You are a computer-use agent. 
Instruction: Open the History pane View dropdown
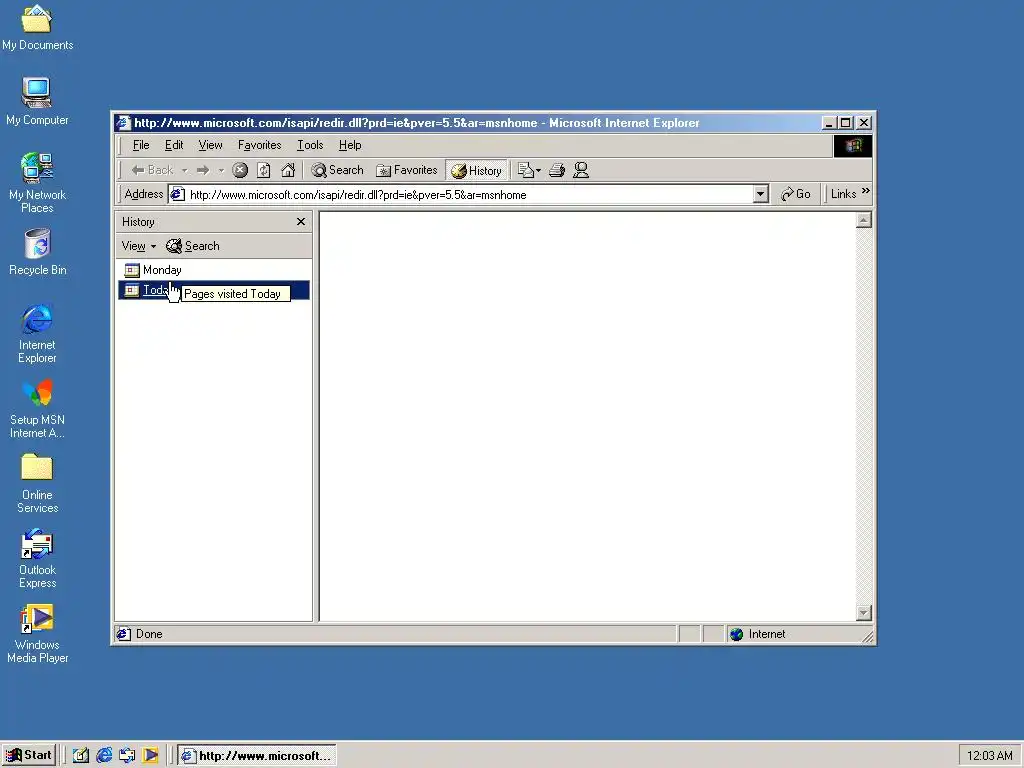coord(138,246)
